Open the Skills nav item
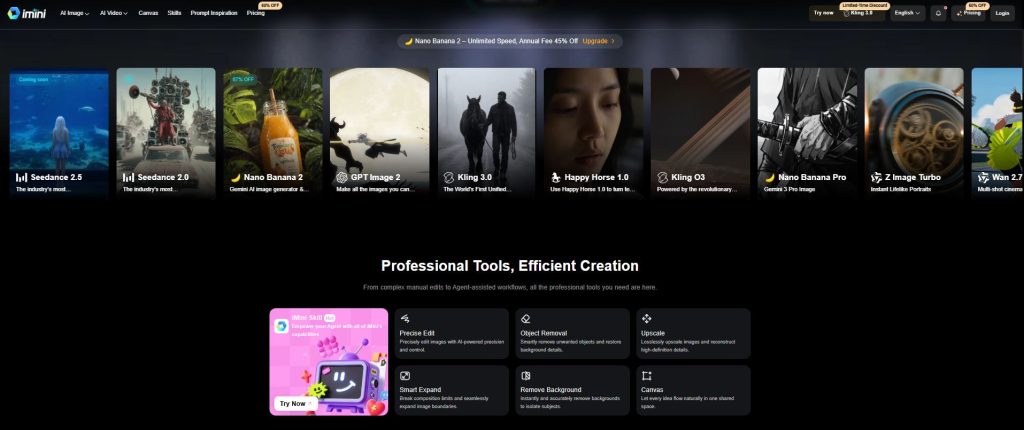 tap(174, 13)
